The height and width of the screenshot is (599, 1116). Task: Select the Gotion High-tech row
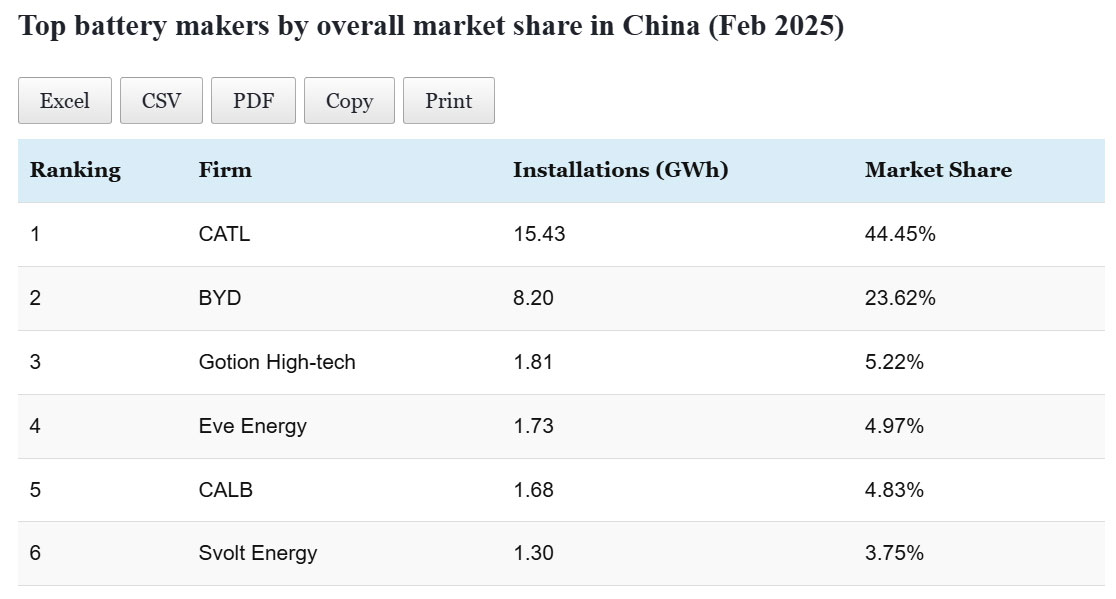[x=277, y=362]
